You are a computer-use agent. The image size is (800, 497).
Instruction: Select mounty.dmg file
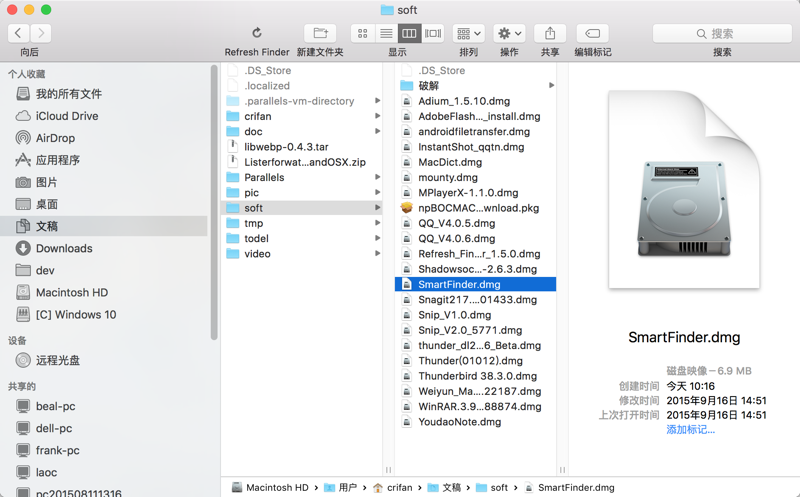click(476, 178)
